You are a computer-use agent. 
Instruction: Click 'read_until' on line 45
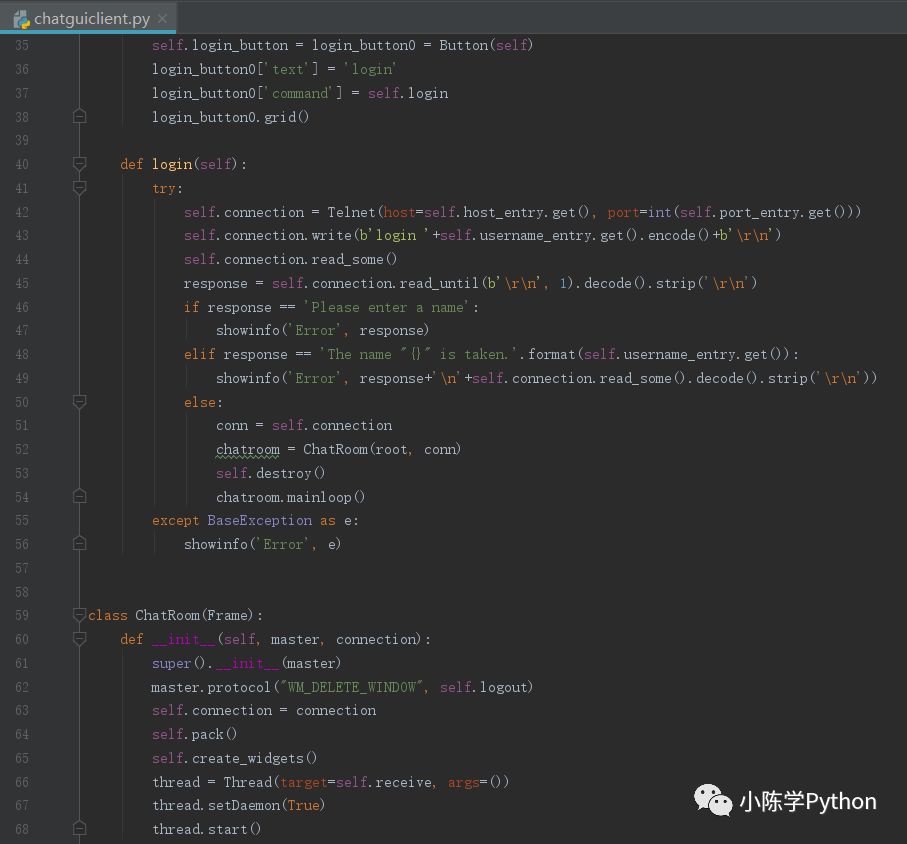439,283
